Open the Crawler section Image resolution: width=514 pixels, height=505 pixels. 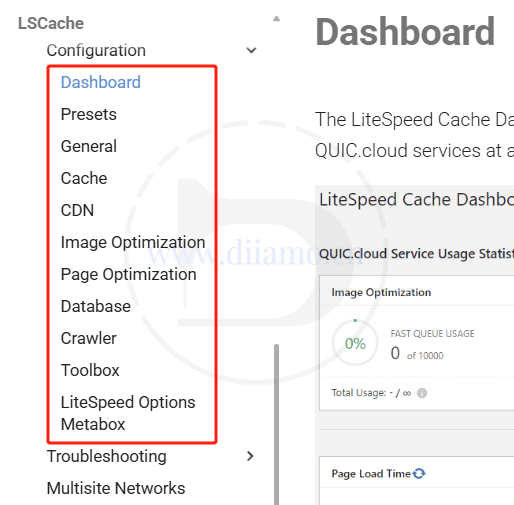[89, 338]
